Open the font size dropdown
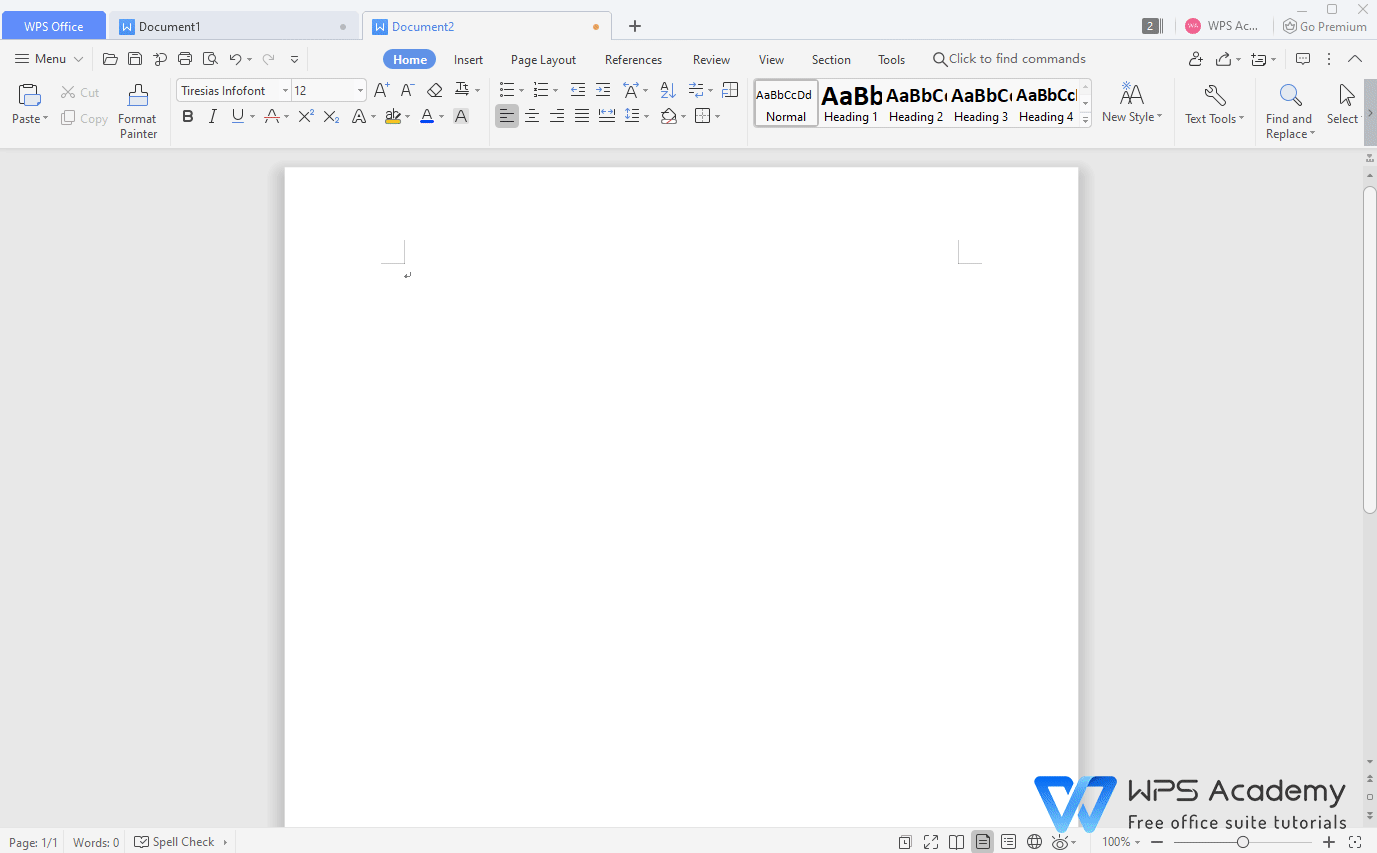Screen dimensions: 1377x853 [360, 89]
